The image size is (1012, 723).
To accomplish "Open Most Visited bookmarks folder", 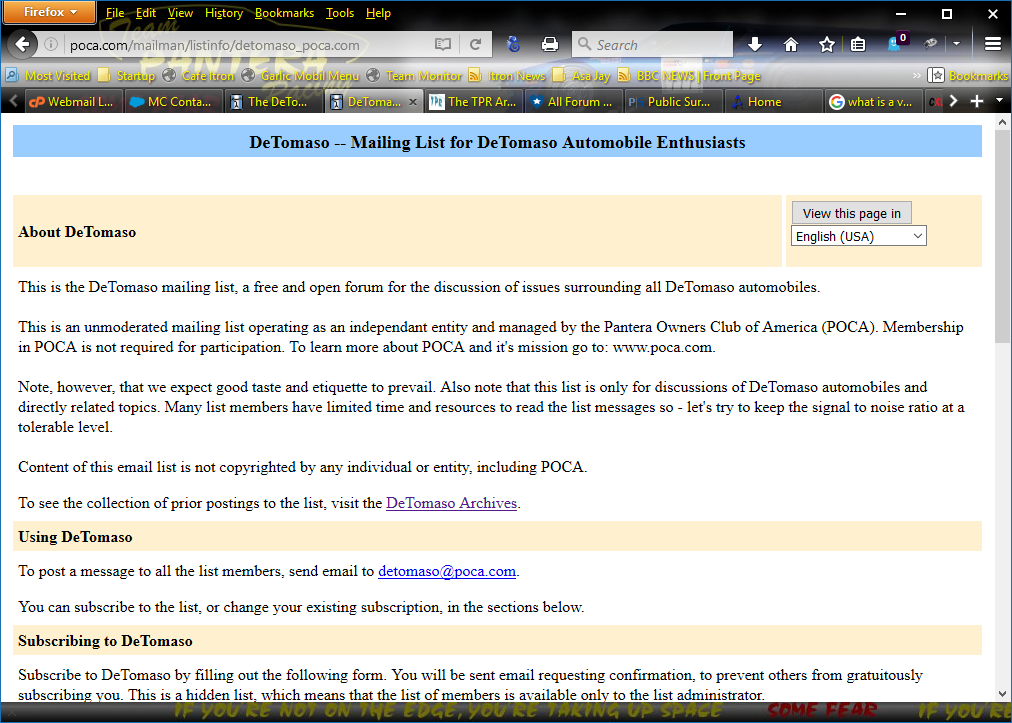I will click(x=48, y=76).
